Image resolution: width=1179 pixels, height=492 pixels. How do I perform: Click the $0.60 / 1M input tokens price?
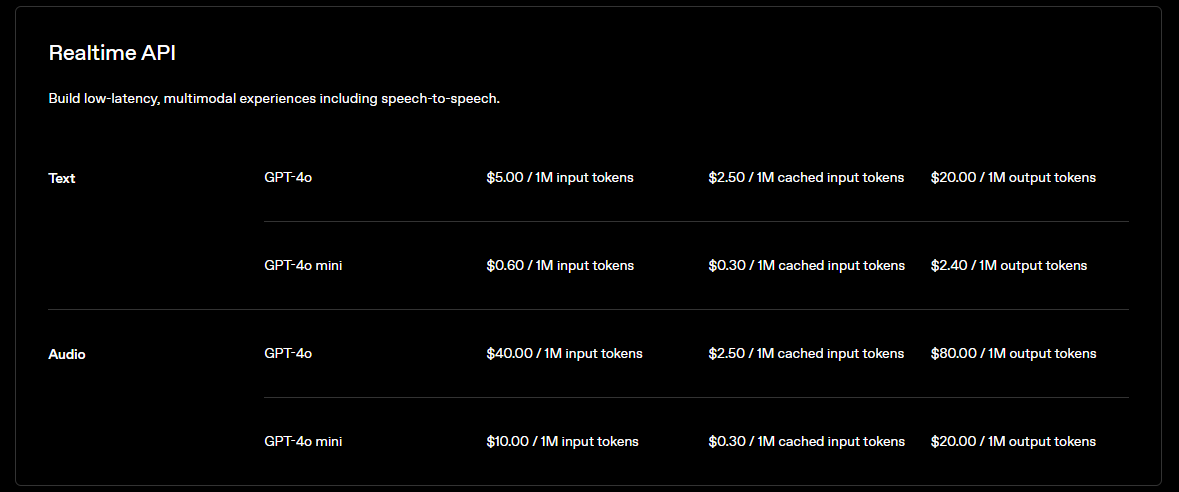560,266
